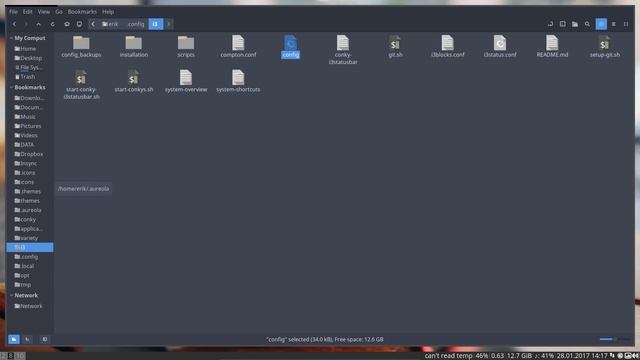Go back with the toolbar back arrow
640x360 pixels.
(14, 24)
